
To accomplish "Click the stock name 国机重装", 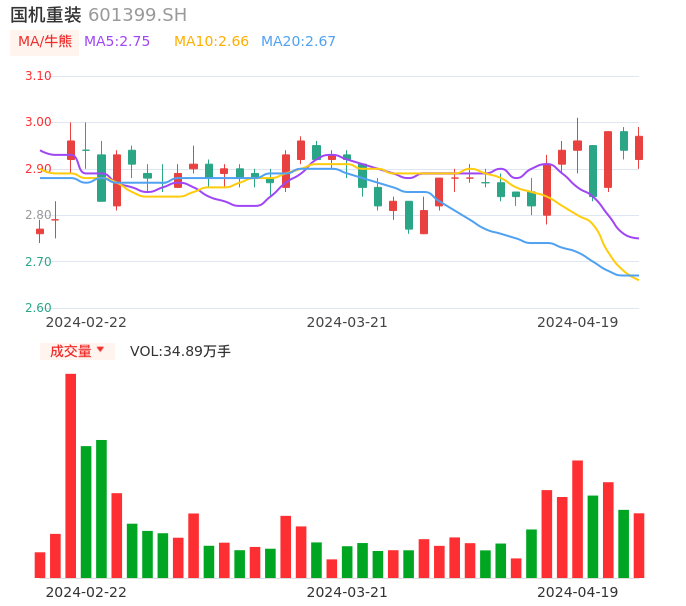I will [46, 15].
